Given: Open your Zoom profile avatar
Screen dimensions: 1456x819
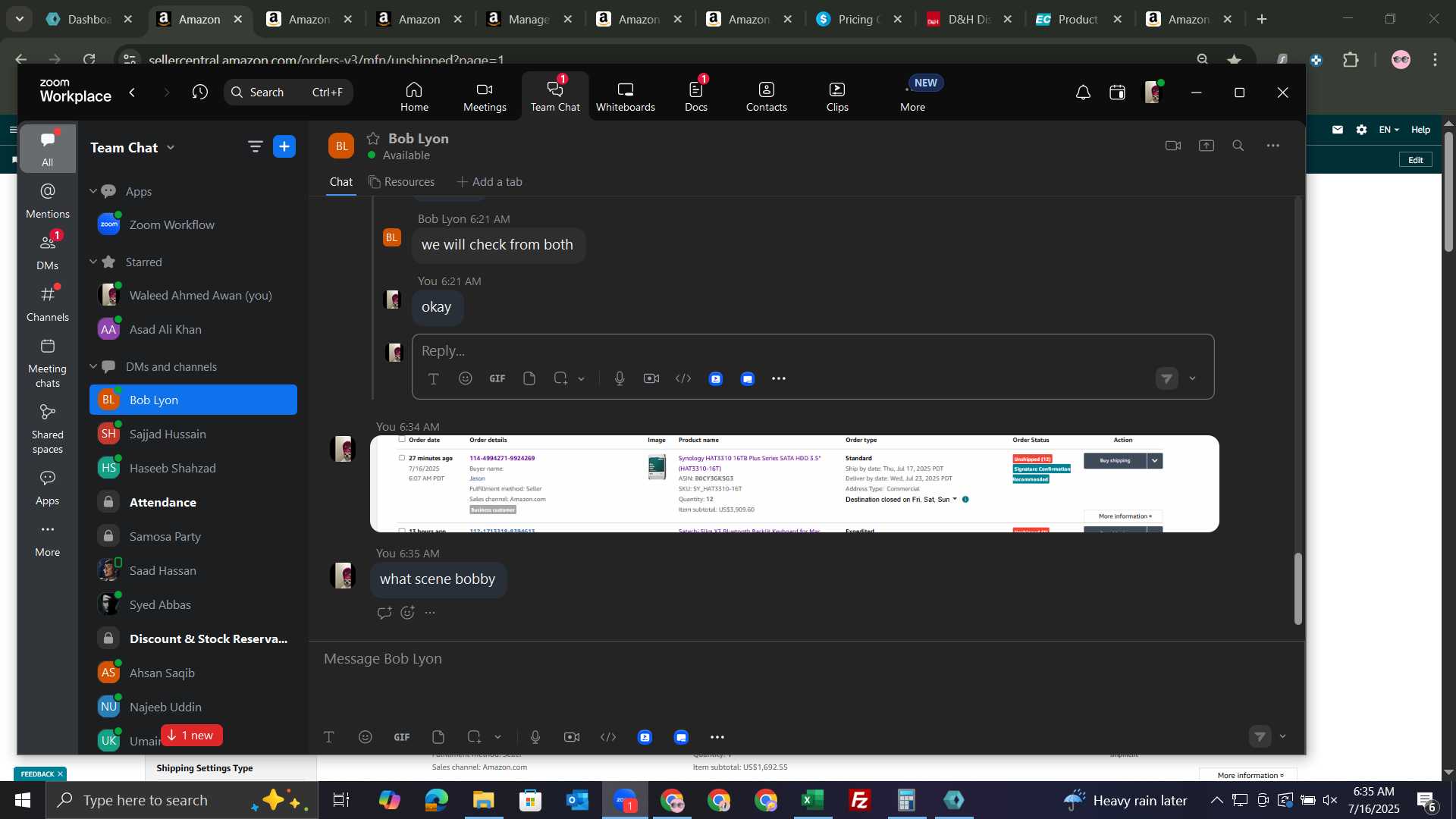Looking at the screenshot, I should (1153, 93).
